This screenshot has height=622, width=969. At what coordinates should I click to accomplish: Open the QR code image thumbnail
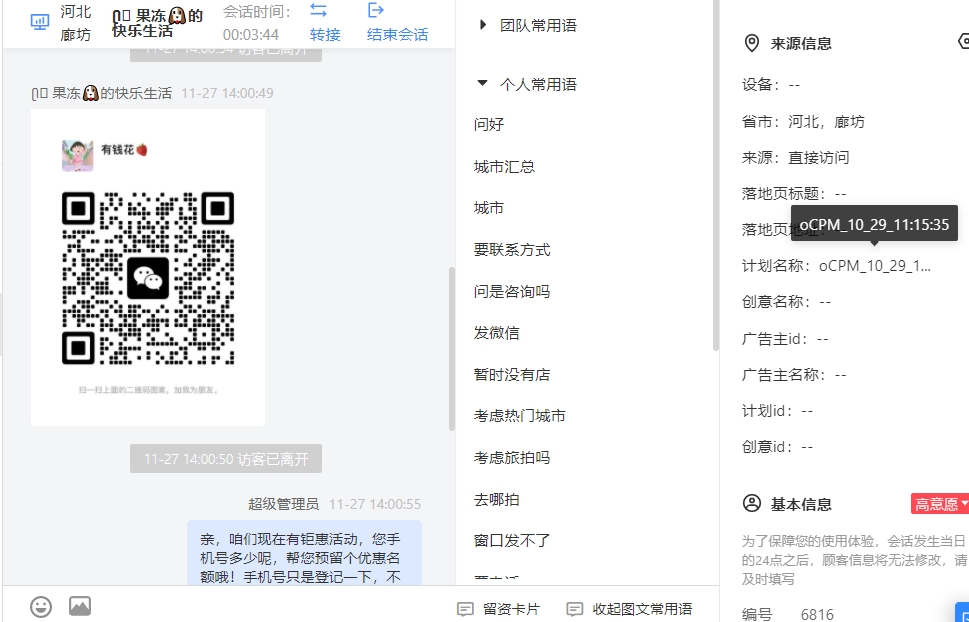click(x=148, y=267)
